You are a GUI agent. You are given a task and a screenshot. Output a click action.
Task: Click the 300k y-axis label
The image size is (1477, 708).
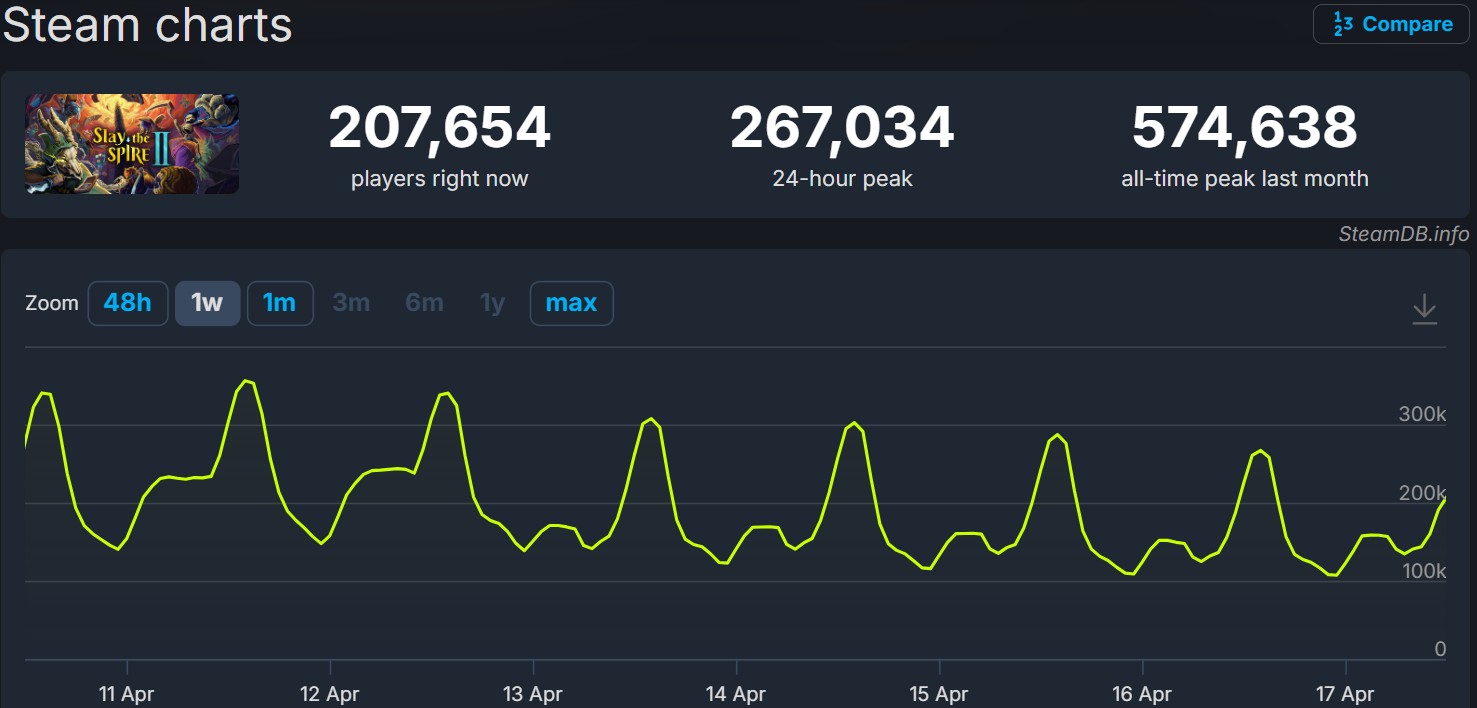tap(1421, 415)
